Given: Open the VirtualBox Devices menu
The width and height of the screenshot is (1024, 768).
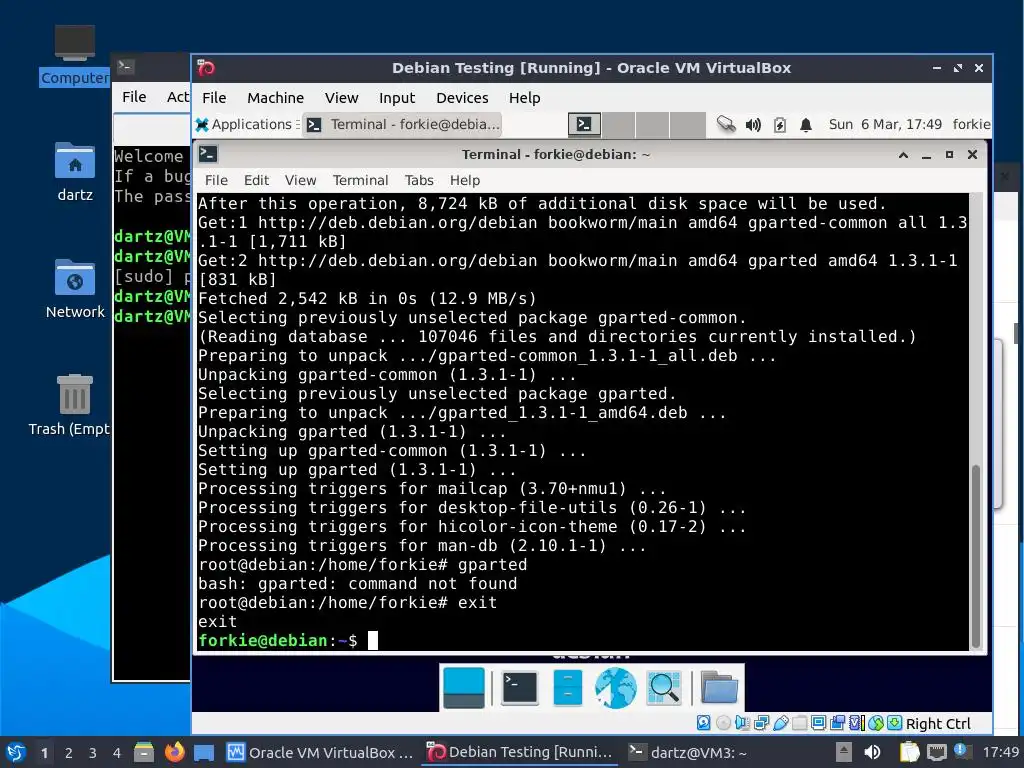Looking at the screenshot, I should point(462,98).
